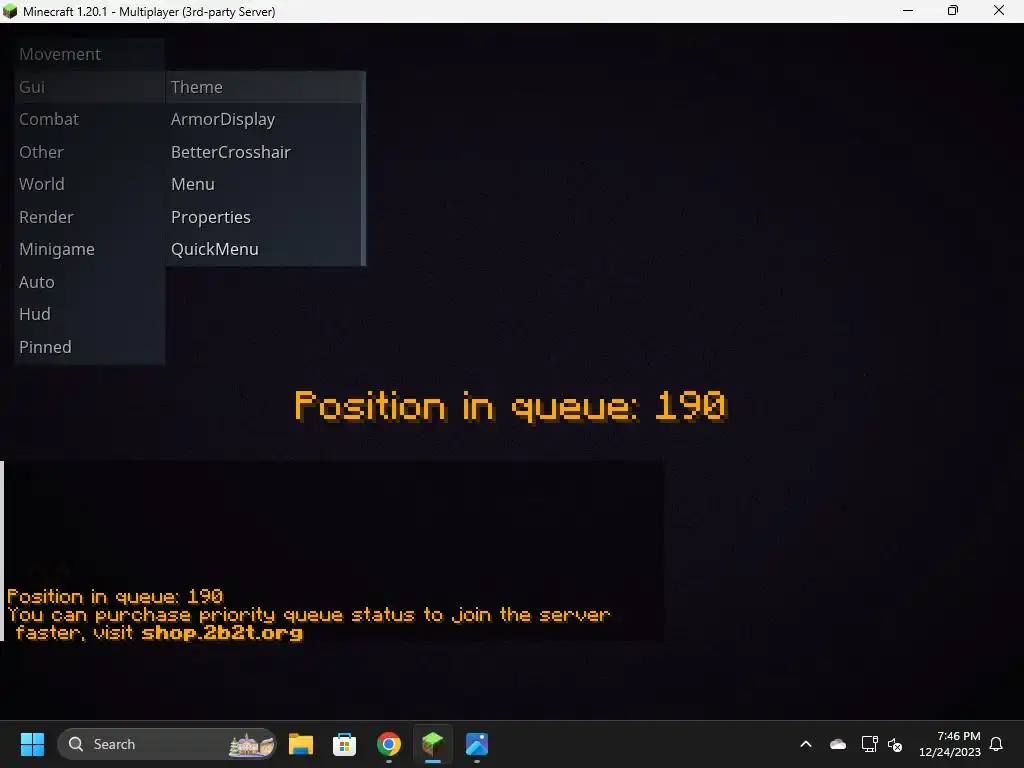The height and width of the screenshot is (768, 1024).
Task: Open Microsoft Store from the taskbar
Action: coord(344,744)
